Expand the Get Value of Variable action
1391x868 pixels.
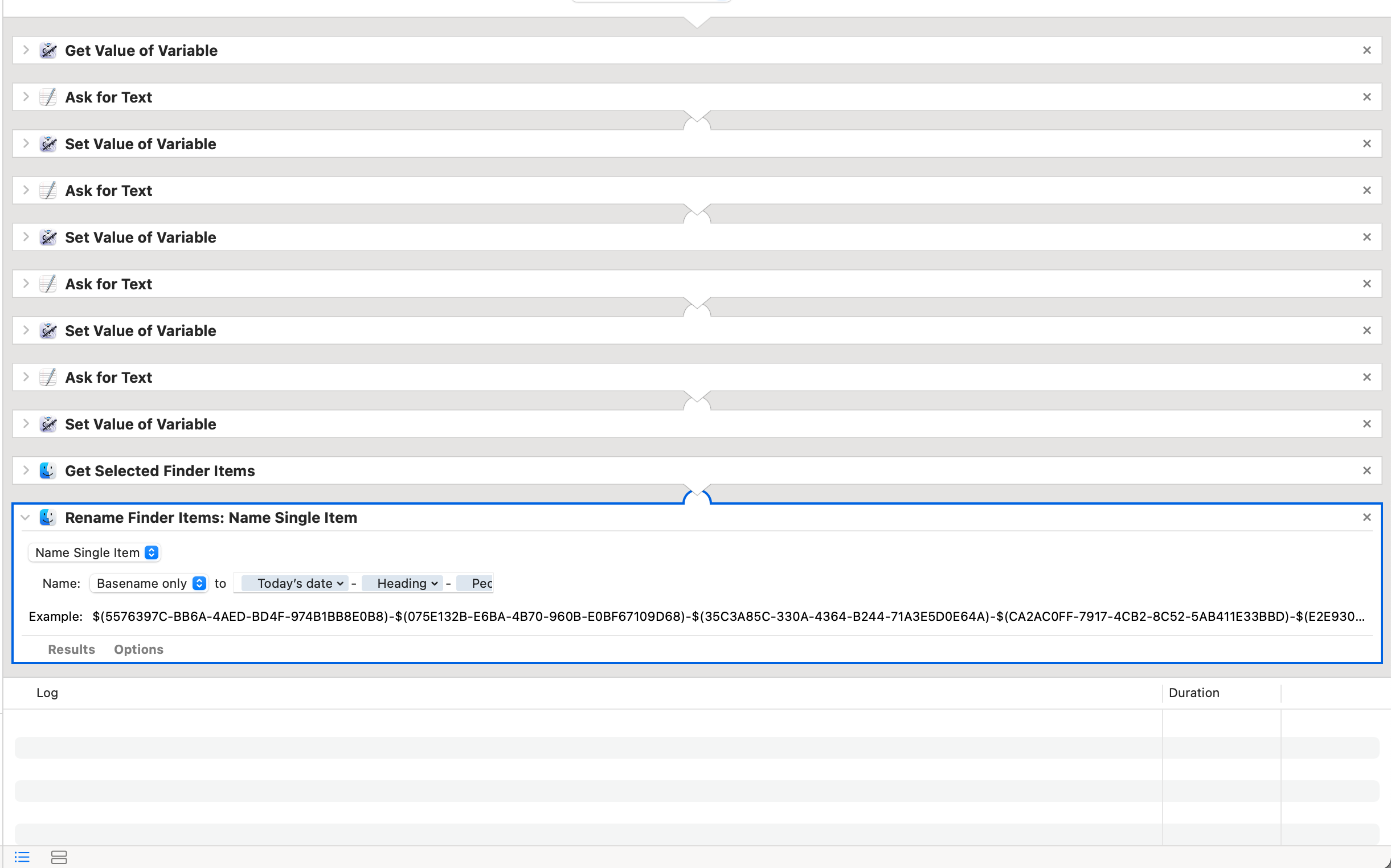pos(25,50)
